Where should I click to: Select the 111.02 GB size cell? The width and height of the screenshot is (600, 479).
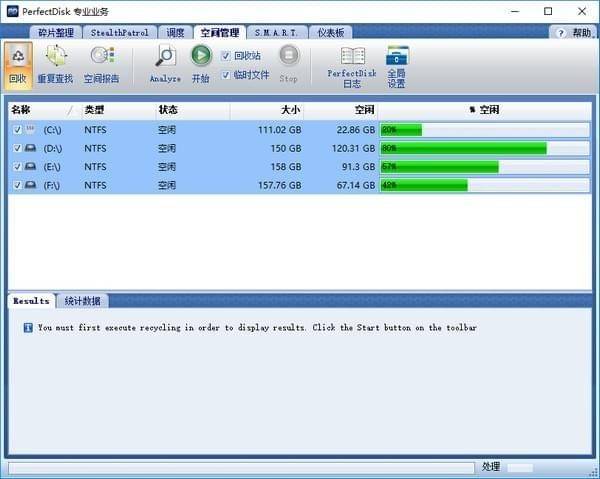coord(279,130)
